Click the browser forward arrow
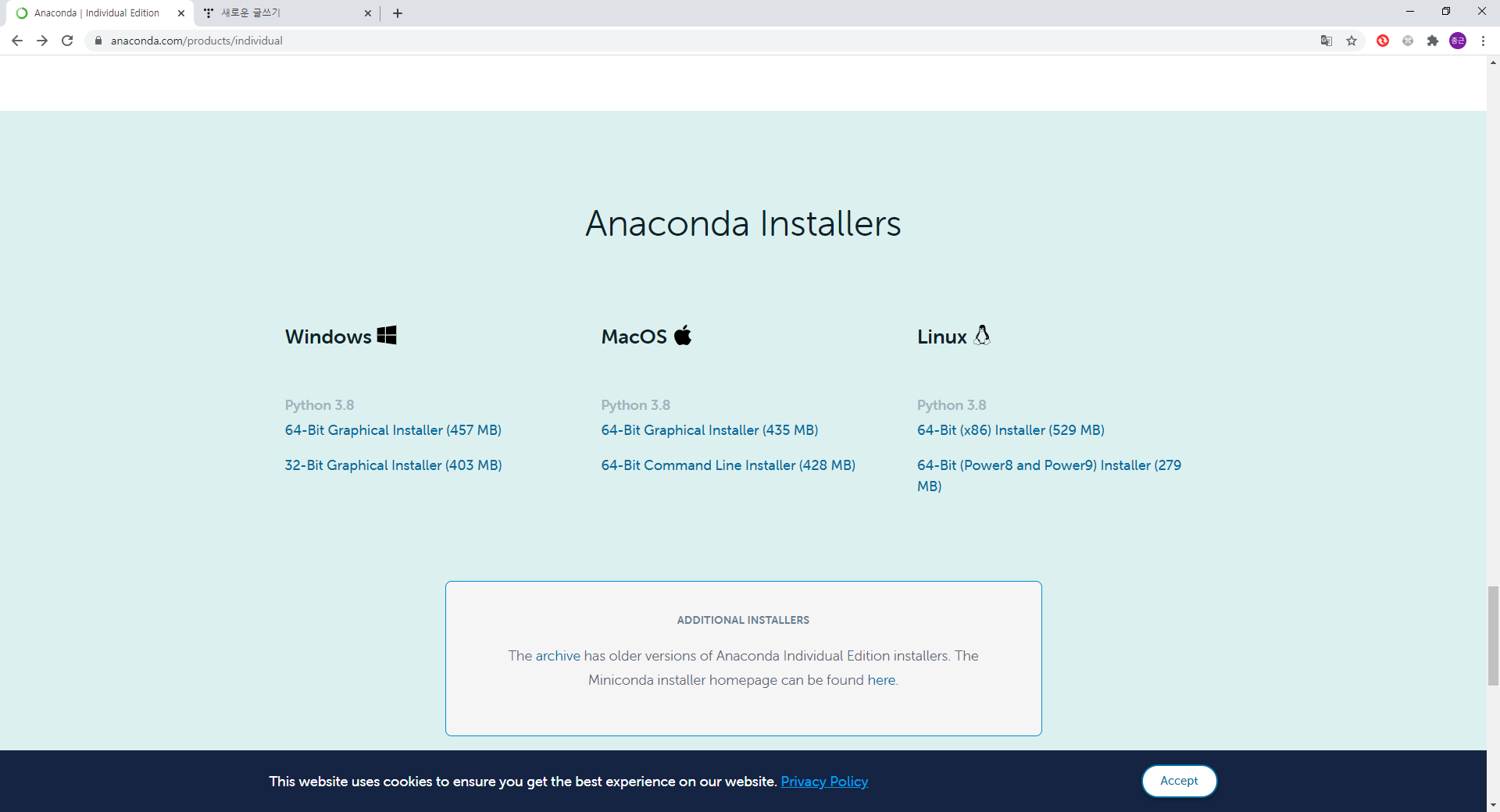This screenshot has width=1500, height=812. tap(42, 41)
